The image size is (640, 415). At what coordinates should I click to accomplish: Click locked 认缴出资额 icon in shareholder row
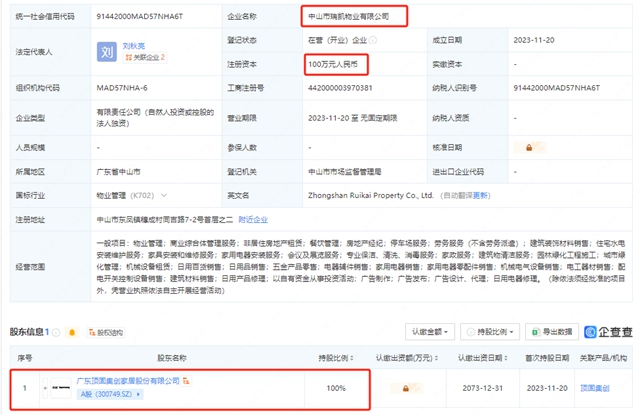[x=405, y=387]
